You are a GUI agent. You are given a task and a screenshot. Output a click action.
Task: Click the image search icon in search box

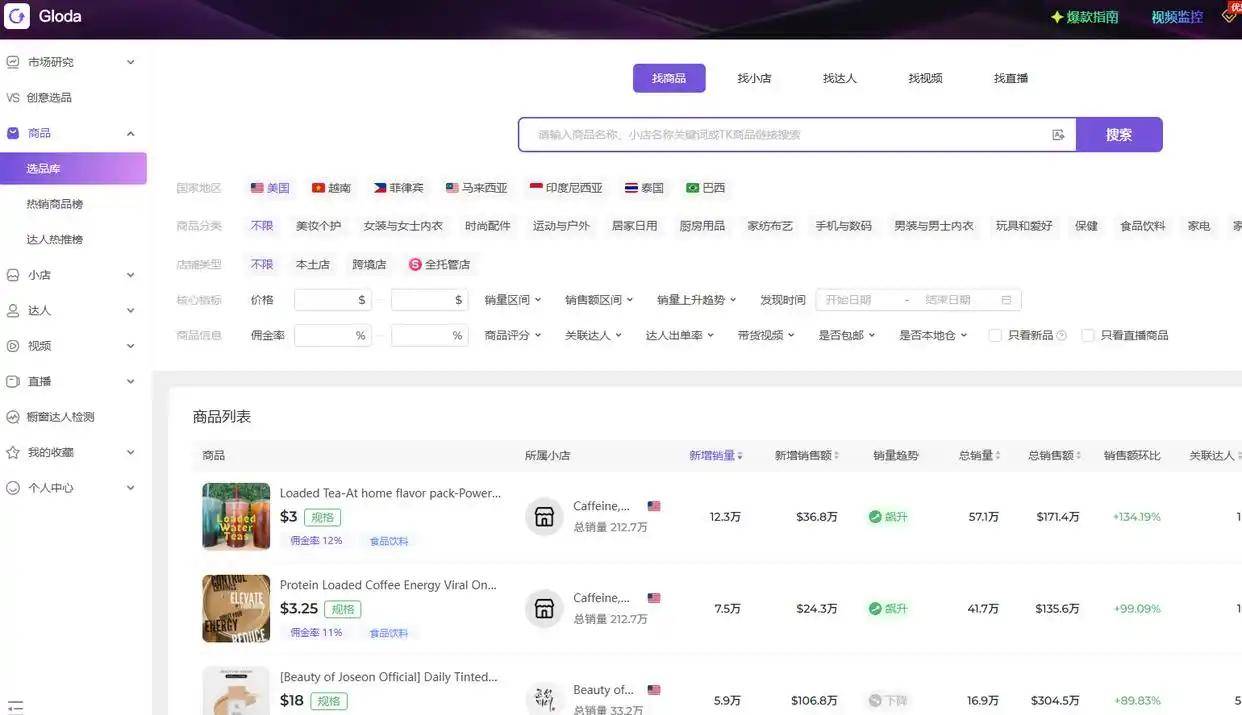(x=1058, y=135)
